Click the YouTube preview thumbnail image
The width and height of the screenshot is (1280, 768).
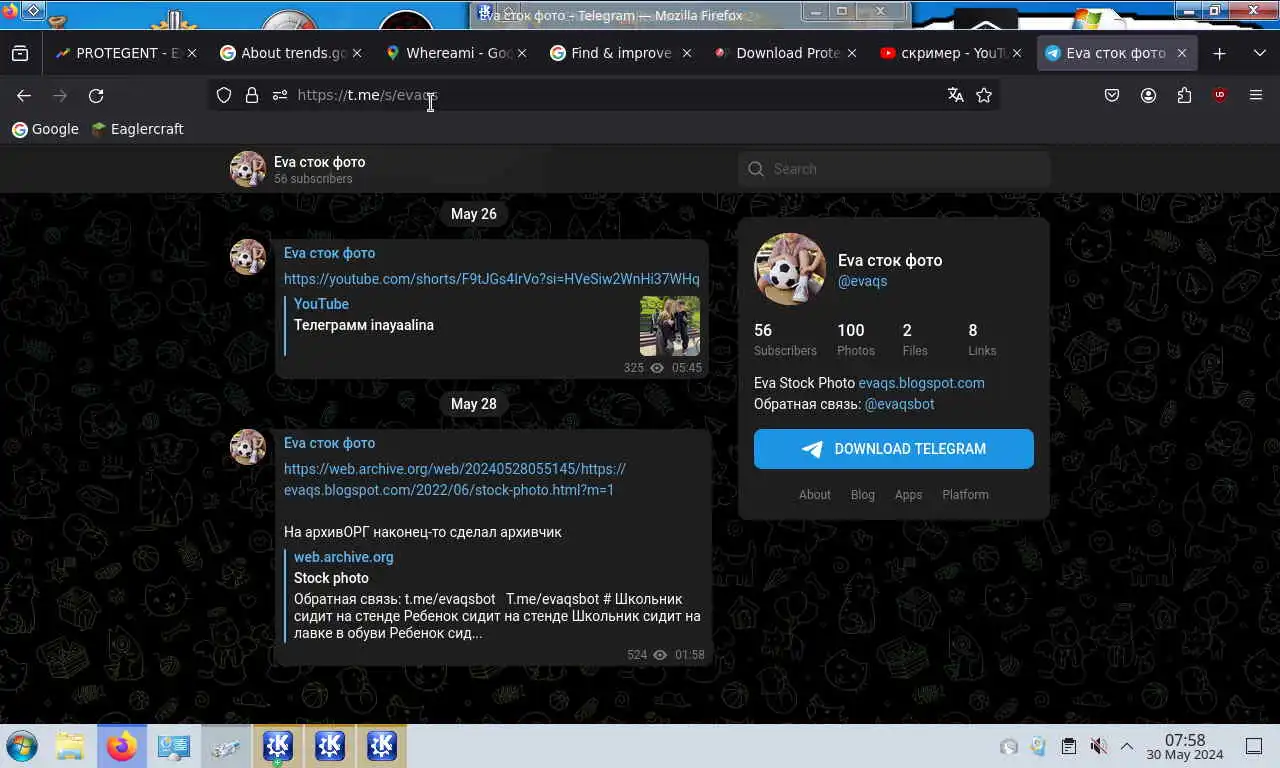670,326
